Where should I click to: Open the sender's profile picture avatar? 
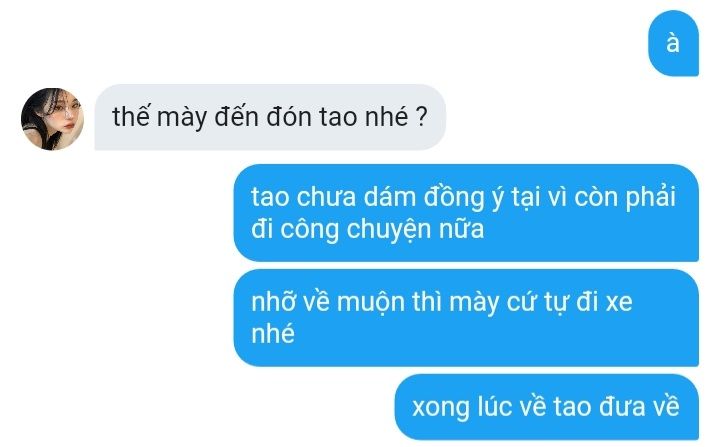(x=52, y=119)
